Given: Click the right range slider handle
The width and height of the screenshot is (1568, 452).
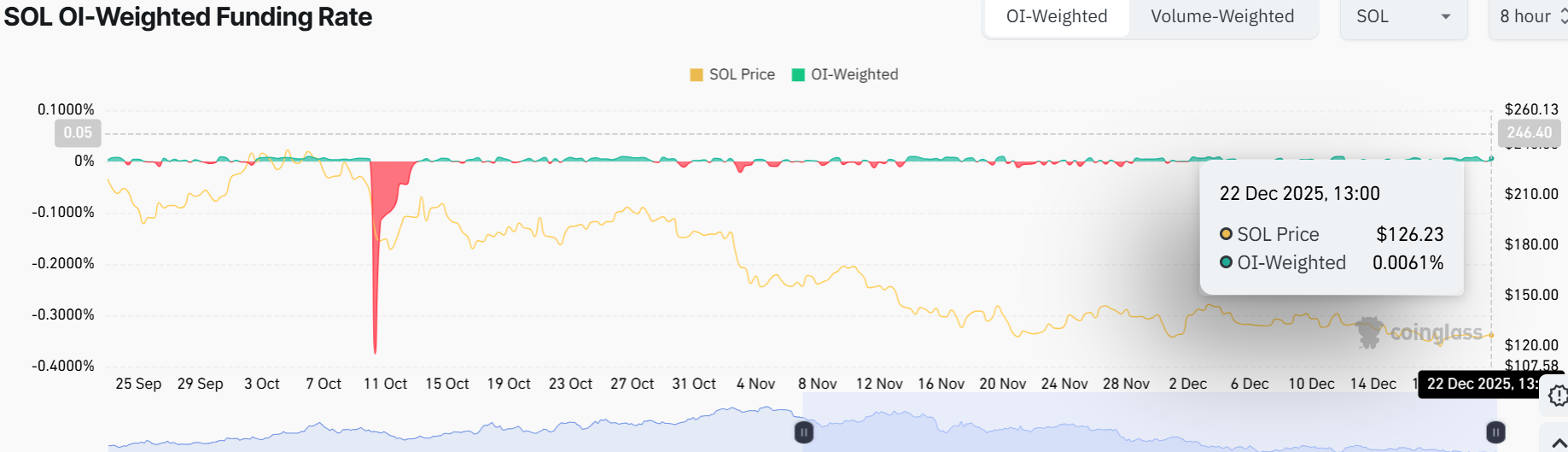Looking at the screenshot, I should (1495, 432).
